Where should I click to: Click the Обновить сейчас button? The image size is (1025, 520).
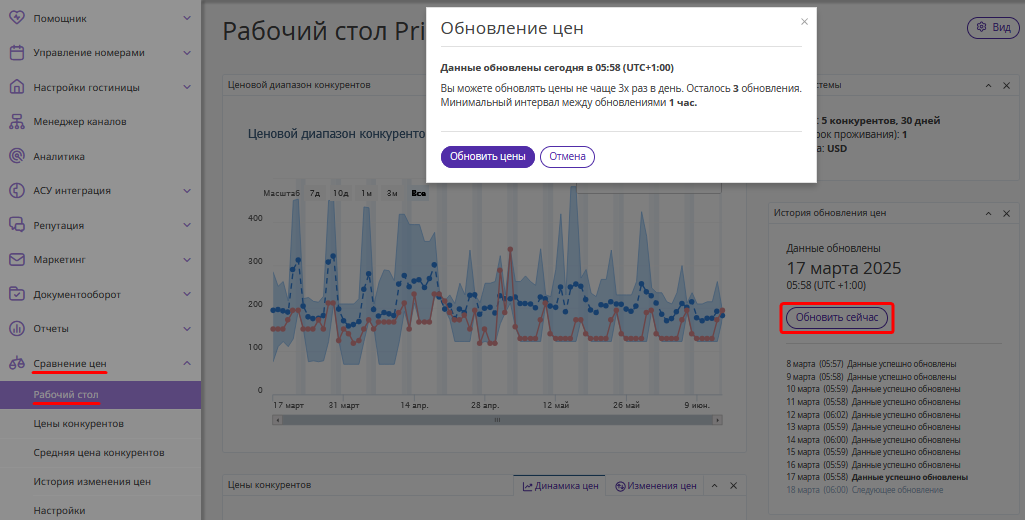837,317
